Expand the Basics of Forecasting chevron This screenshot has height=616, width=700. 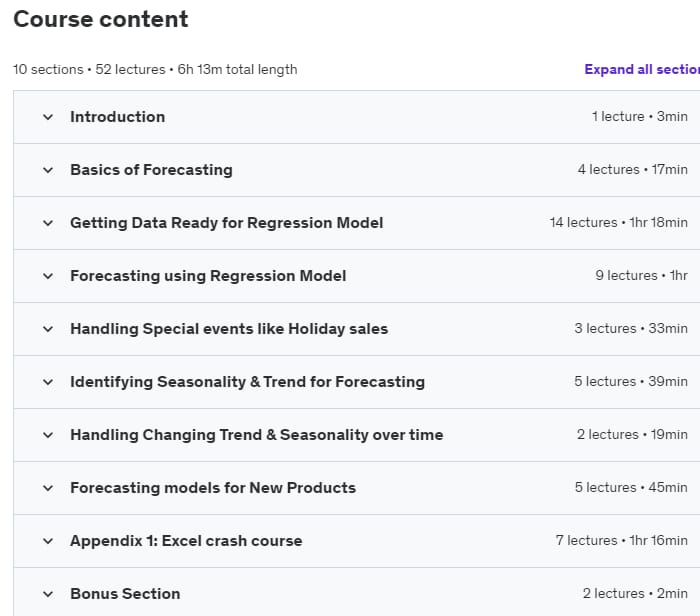point(48,170)
